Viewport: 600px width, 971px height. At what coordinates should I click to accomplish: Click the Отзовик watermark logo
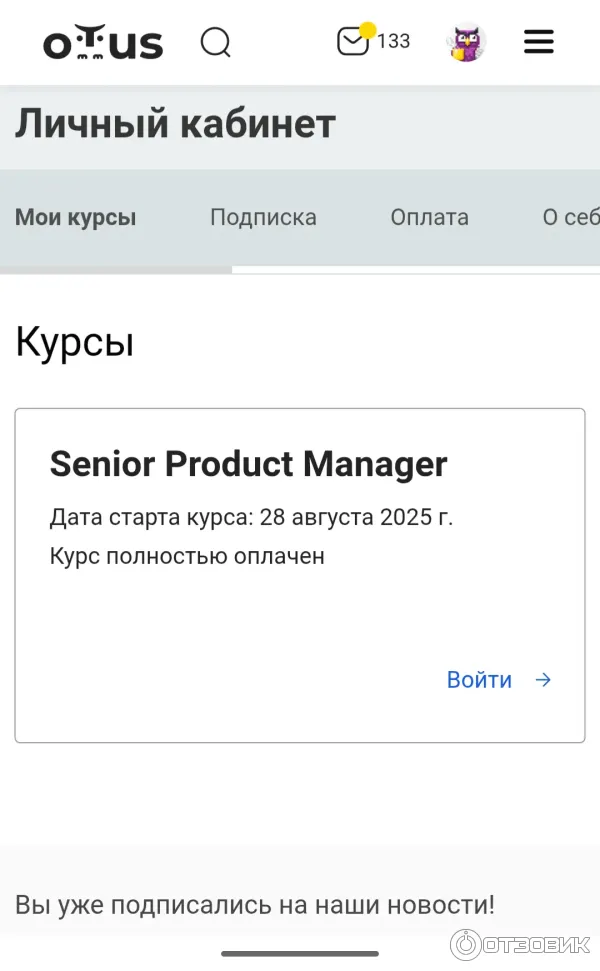pos(523,945)
